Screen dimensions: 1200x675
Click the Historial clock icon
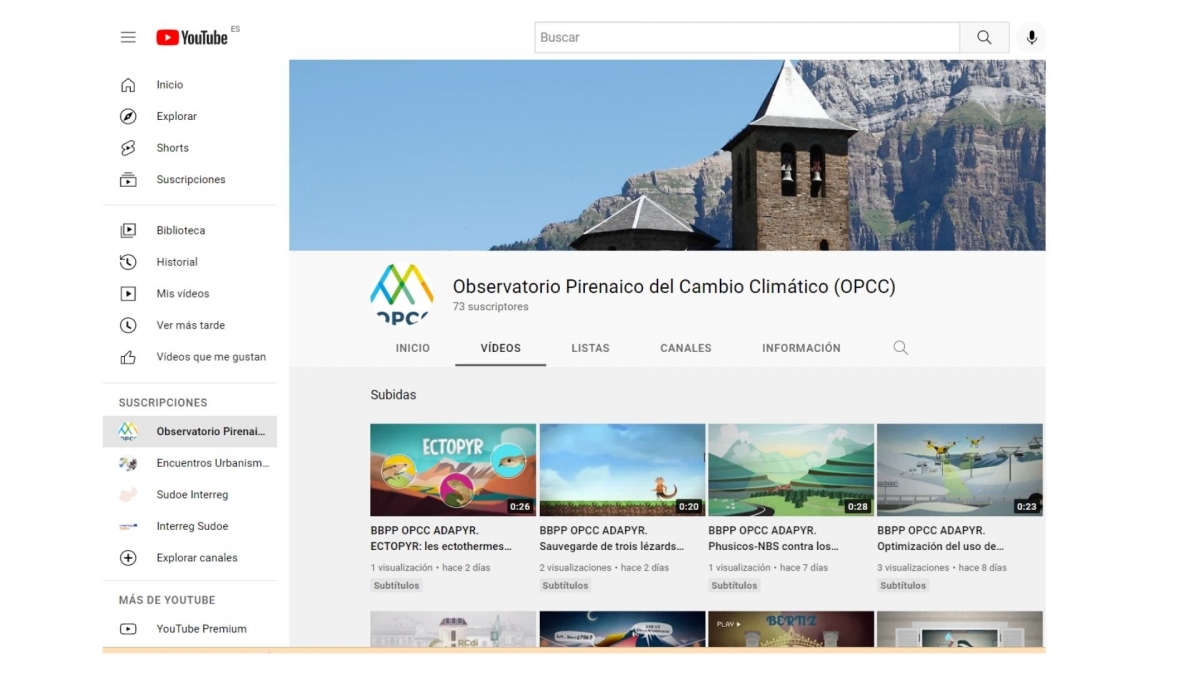(x=128, y=262)
